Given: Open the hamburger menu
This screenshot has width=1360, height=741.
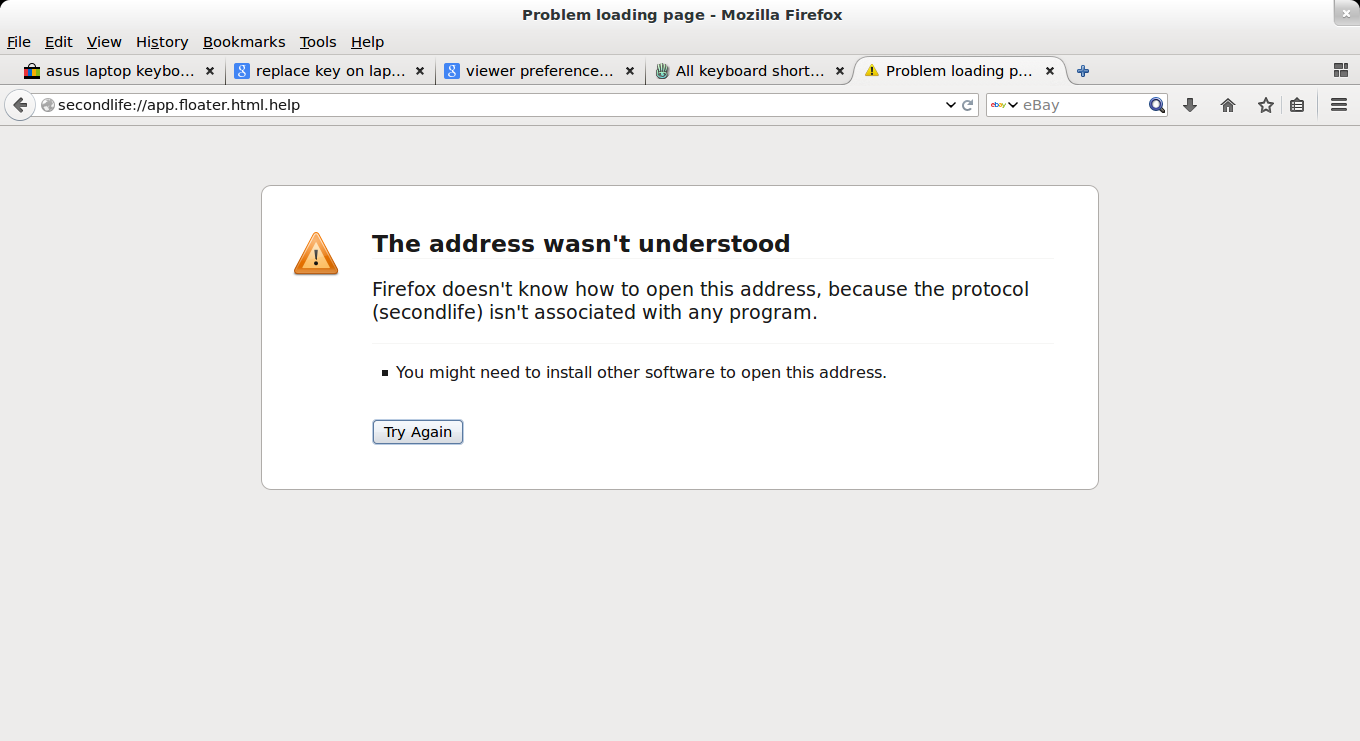Looking at the screenshot, I should pos(1340,105).
